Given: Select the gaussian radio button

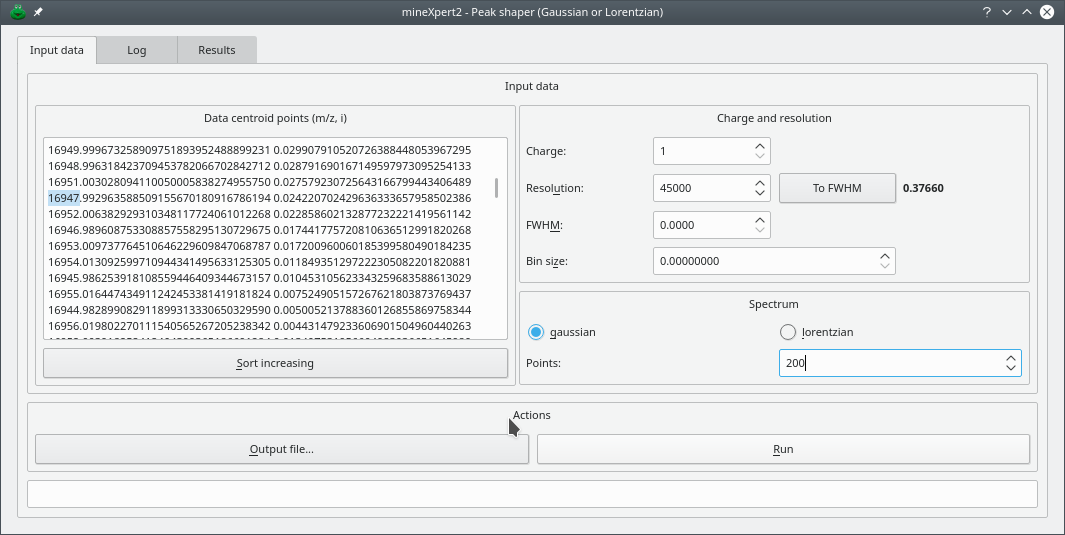Looking at the screenshot, I should [x=537, y=332].
